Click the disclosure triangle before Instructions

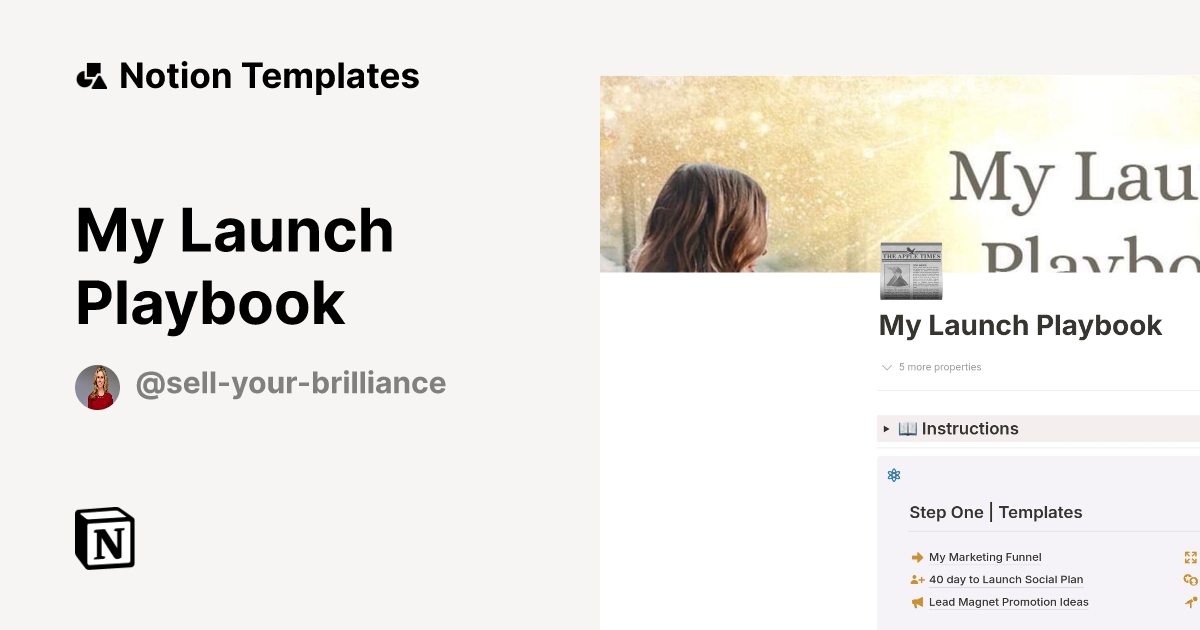pyautogui.click(x=886, y=428)
